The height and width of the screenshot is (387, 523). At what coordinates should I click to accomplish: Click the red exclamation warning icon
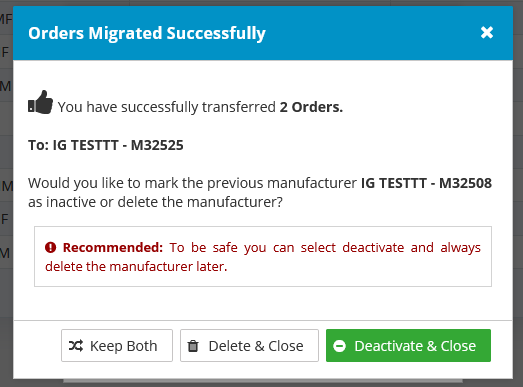[x=50, y=248]
